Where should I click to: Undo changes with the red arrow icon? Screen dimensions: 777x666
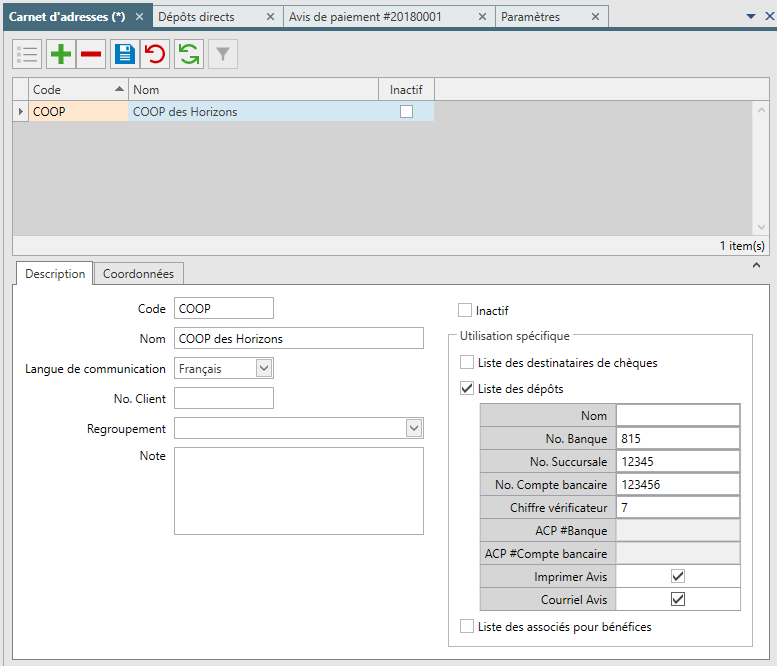[155, 54]
